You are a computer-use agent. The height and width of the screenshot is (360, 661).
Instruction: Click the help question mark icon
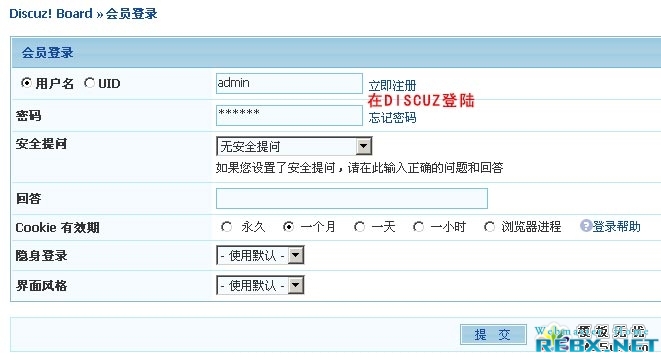pyautogui.click(x=586, y=226)
